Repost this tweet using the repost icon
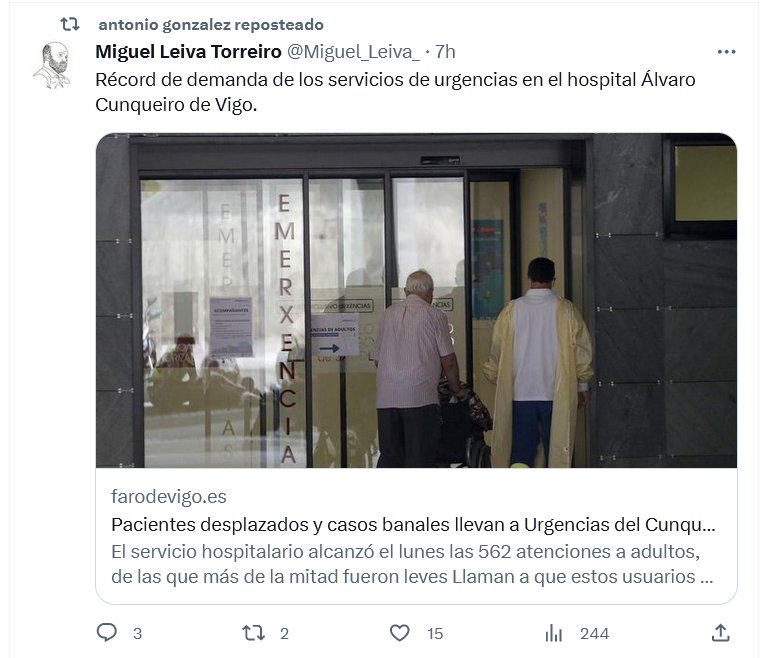 pos(253,633)
